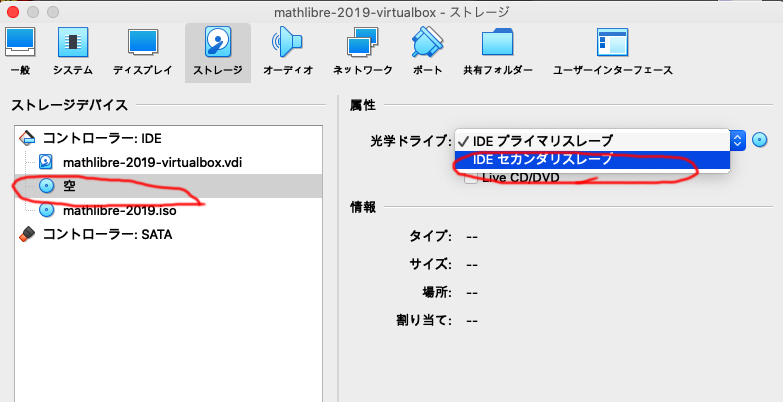Click the 一般 tab label
The height and width of the screenshot is (402, 783).
pos(20,70)
